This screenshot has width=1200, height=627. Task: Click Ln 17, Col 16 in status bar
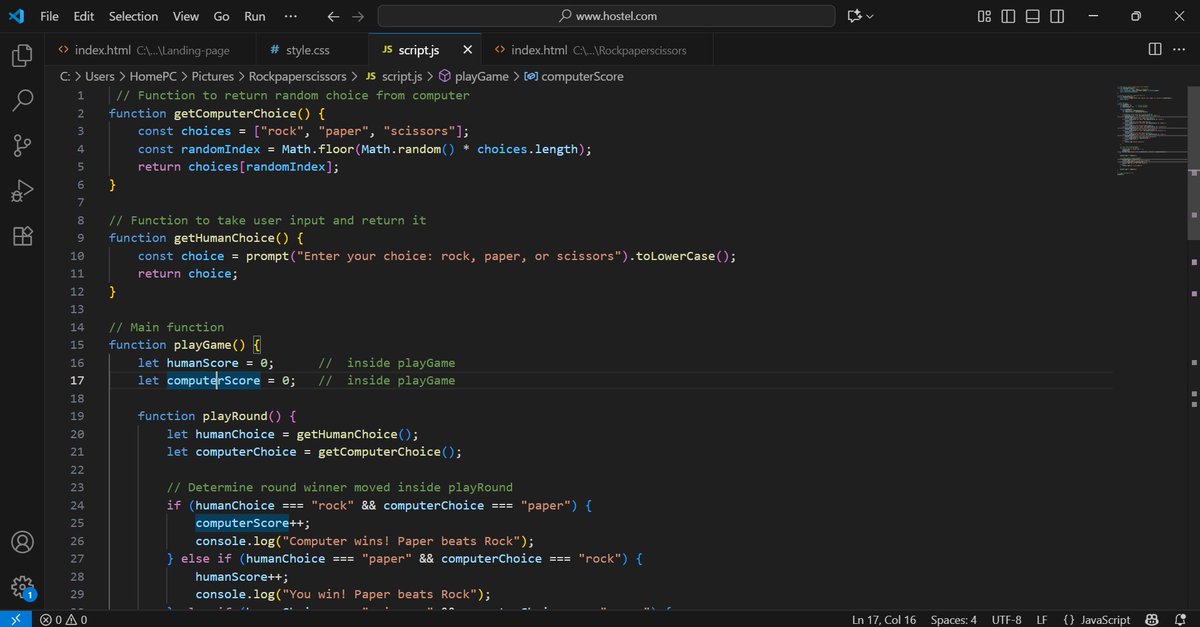pyautogui.click(x=884, y=620)
